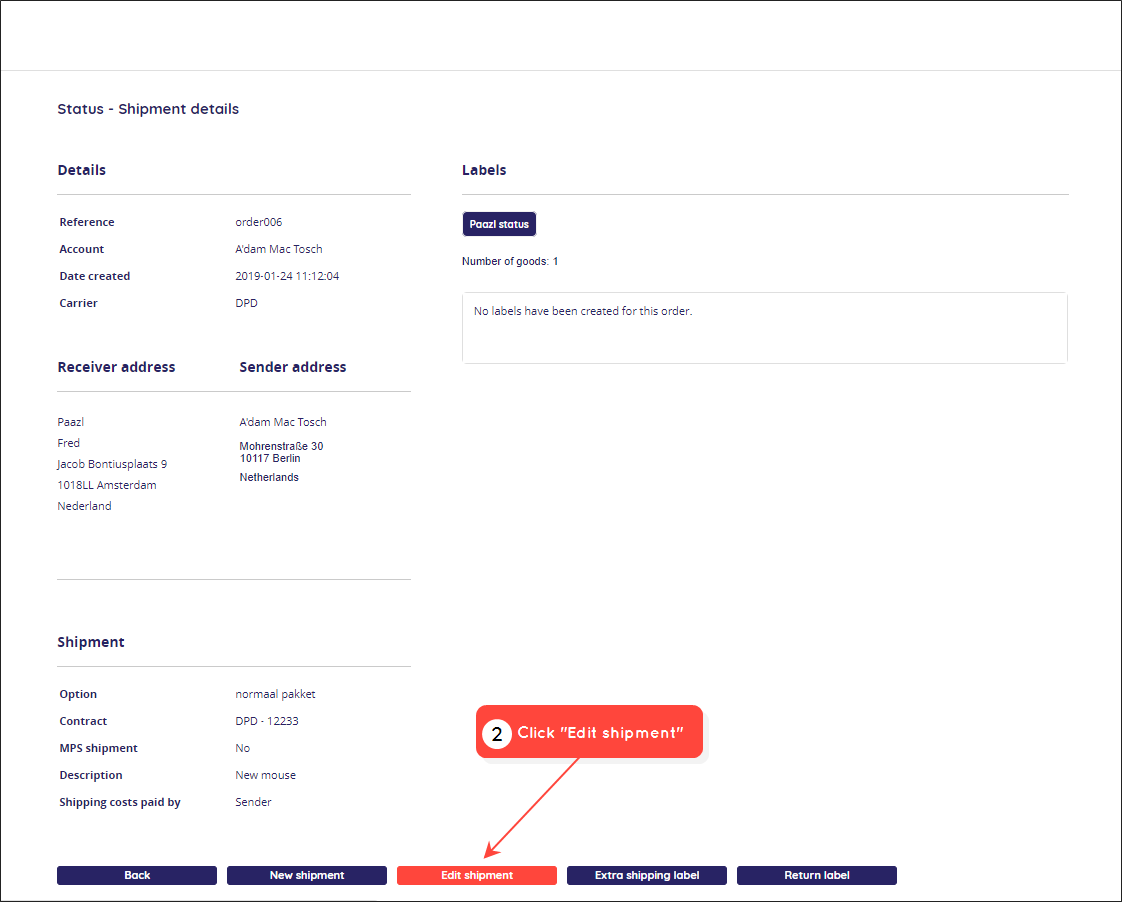The image size is (1122, 902).
Task: Click the numbered step 2 badge
Action: point(497,734)
